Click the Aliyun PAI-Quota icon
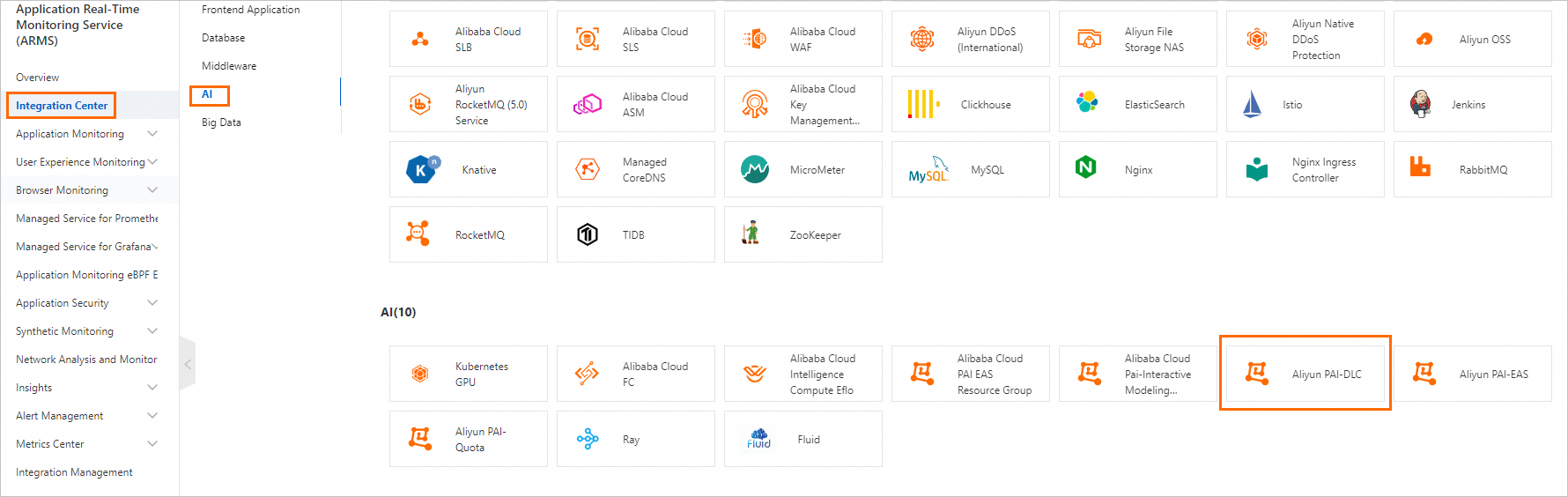Screen dimensions: 1568x497 pos(420,438)
